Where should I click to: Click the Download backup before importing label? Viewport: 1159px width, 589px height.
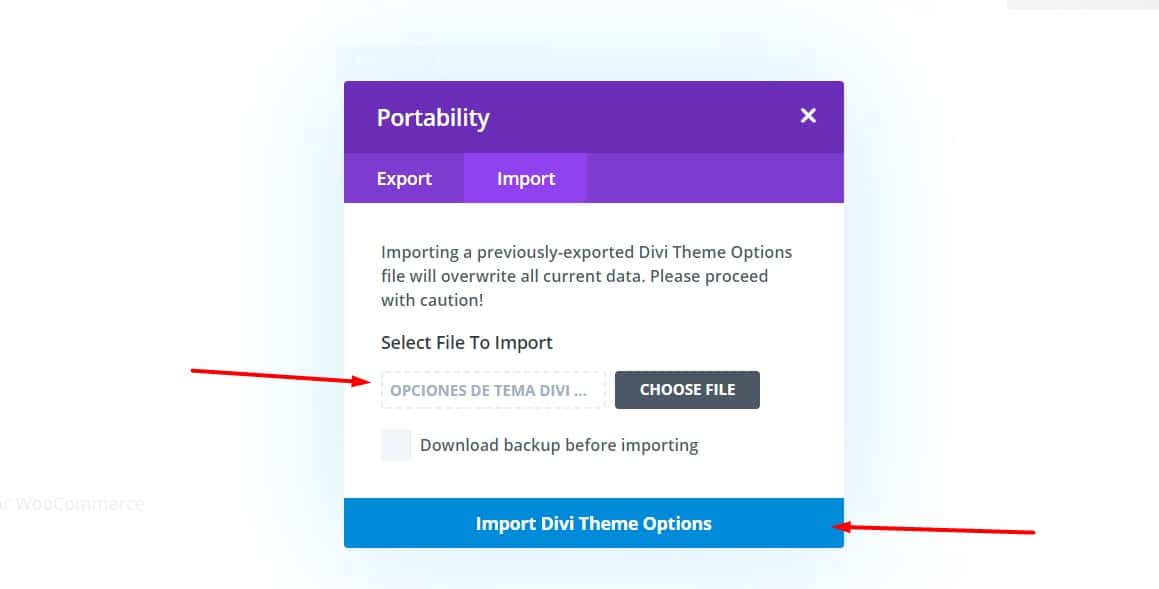pyautogui.click(x=559, y=445)
